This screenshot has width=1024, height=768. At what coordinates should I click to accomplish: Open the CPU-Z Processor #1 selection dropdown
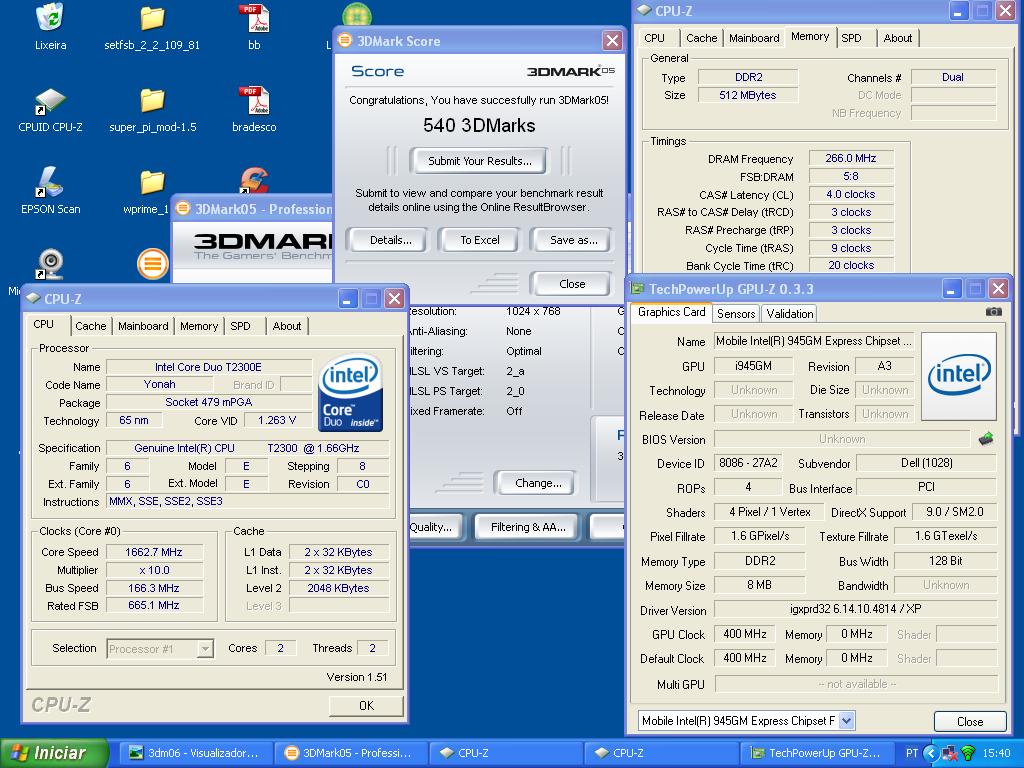pos(205,648)
